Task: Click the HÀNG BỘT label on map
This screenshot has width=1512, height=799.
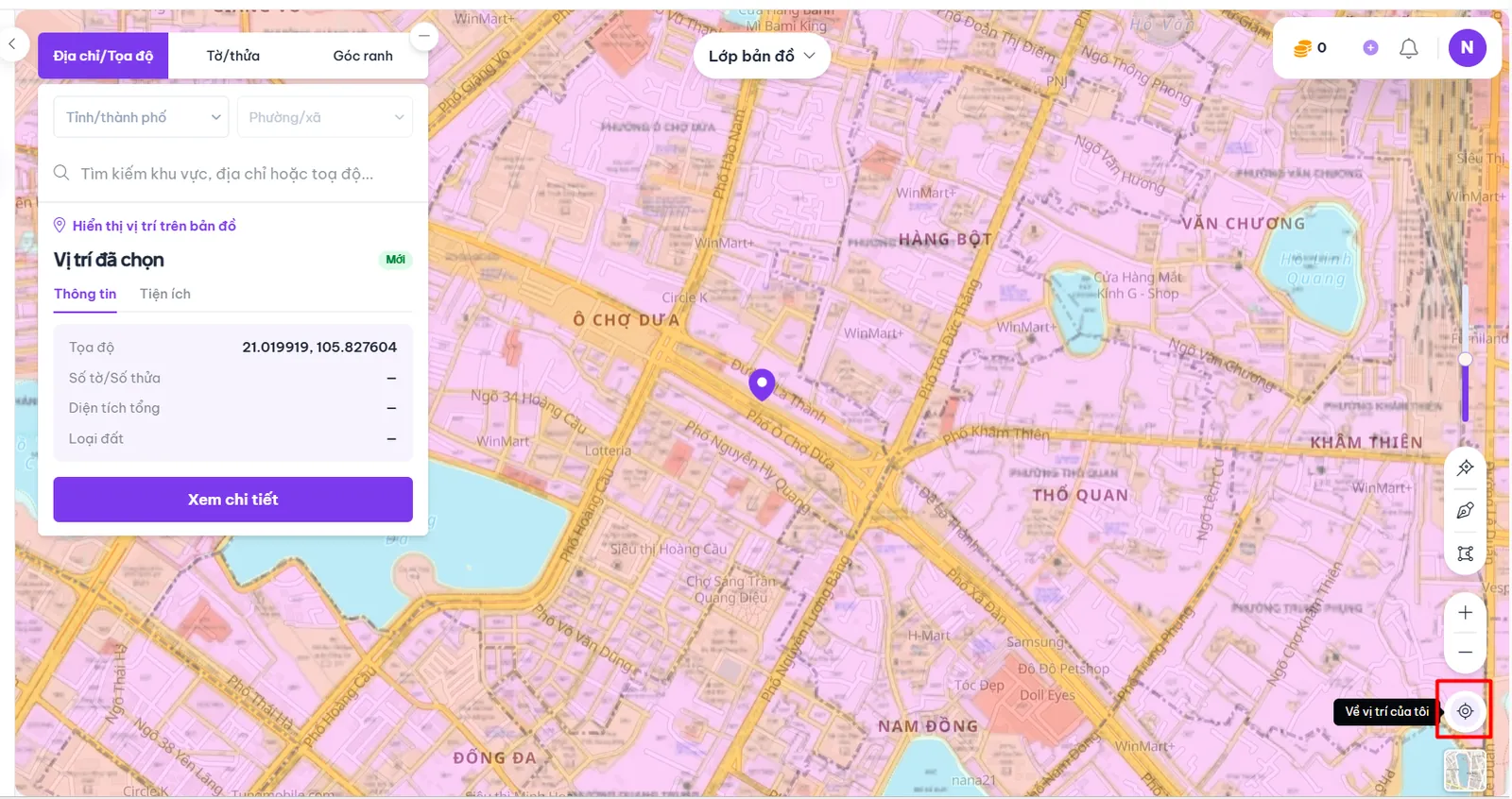Action: pos(945,240)
